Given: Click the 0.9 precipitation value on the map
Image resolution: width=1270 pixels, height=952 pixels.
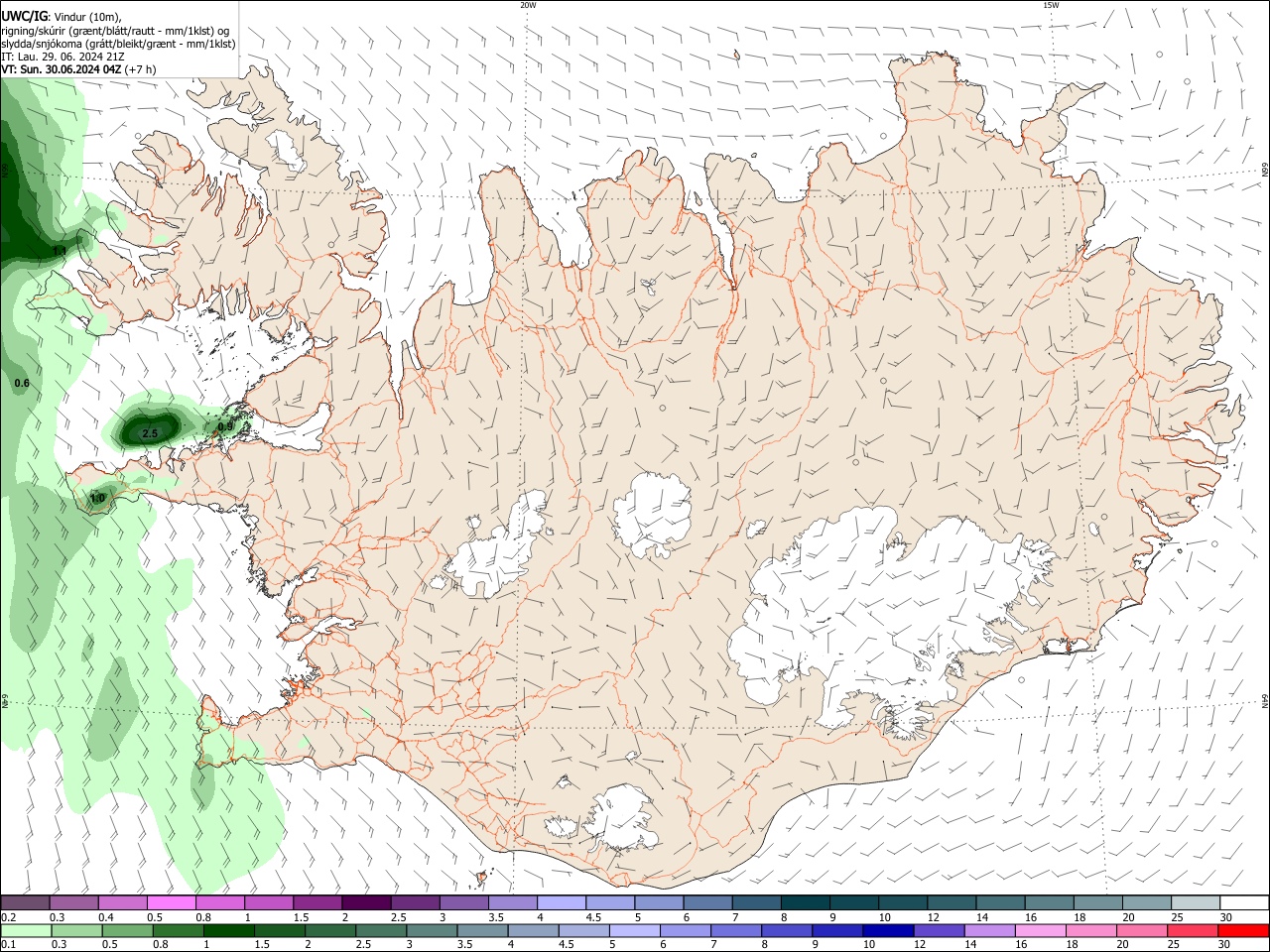Looking at the screenshot, I should coord(225,427).
